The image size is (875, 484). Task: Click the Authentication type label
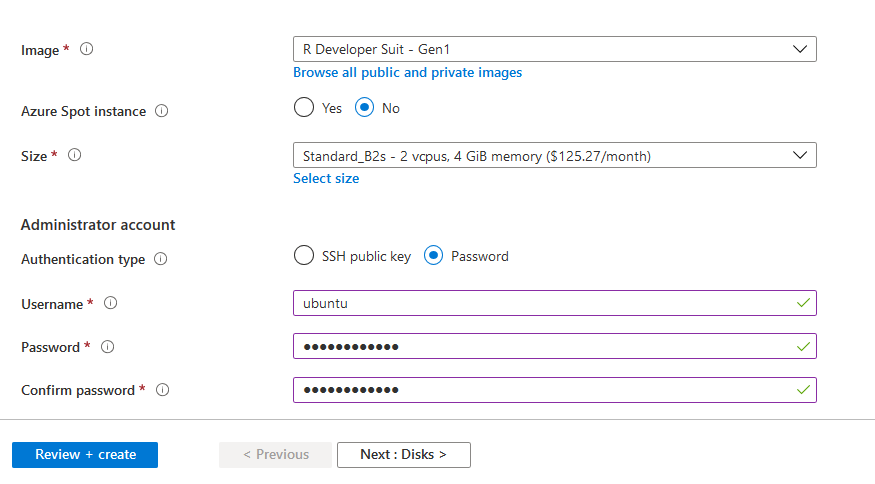[x=83, y=260]
